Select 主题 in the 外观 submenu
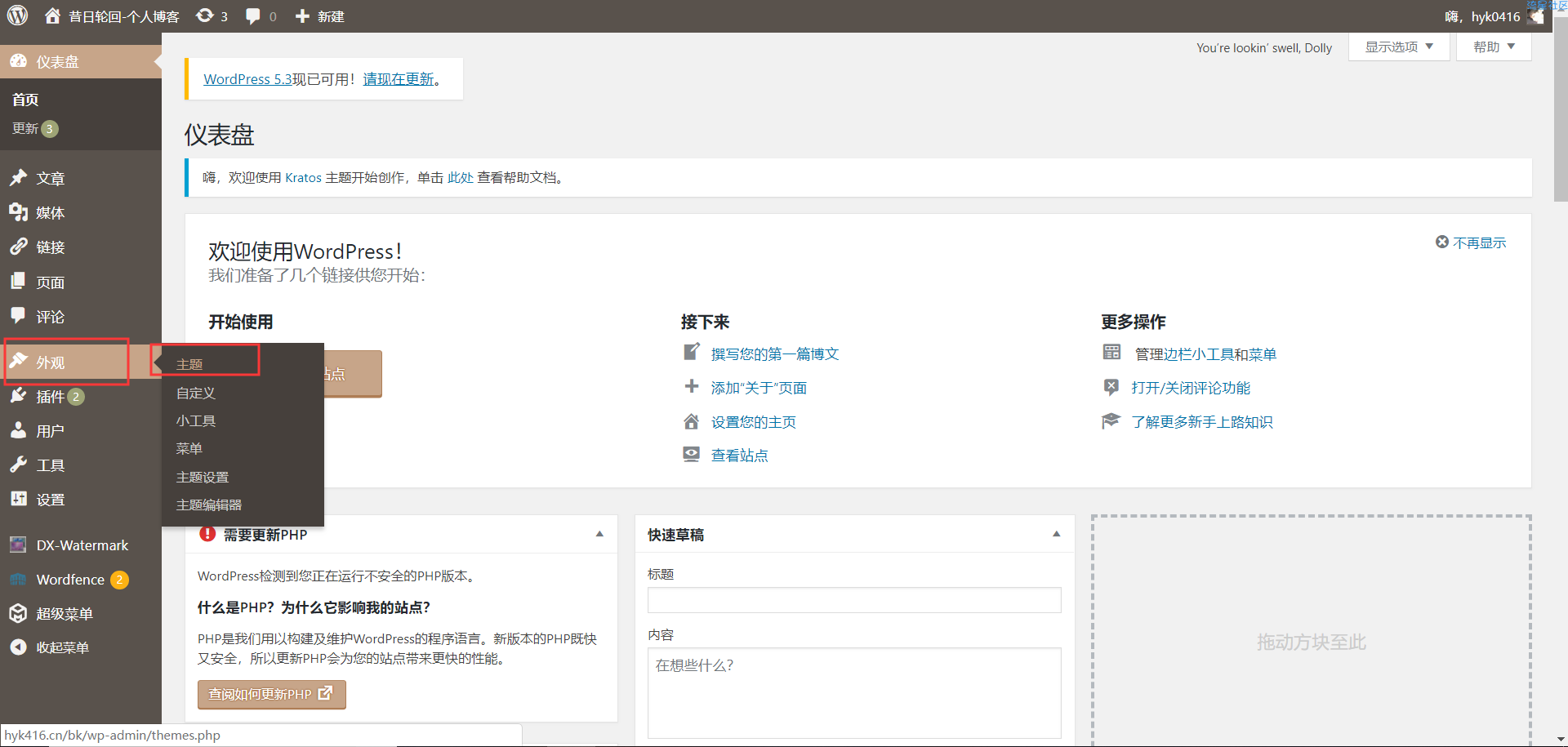This screenshot has width=1568, height=747. click(189, 364)
